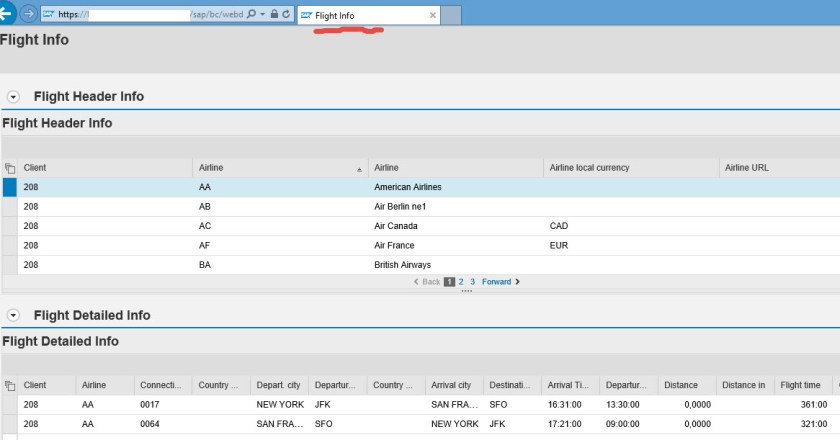Collapse the Flight Detailed Info section
The height and width of the screenshot is (440, 840).
click(x=14, y=316)
